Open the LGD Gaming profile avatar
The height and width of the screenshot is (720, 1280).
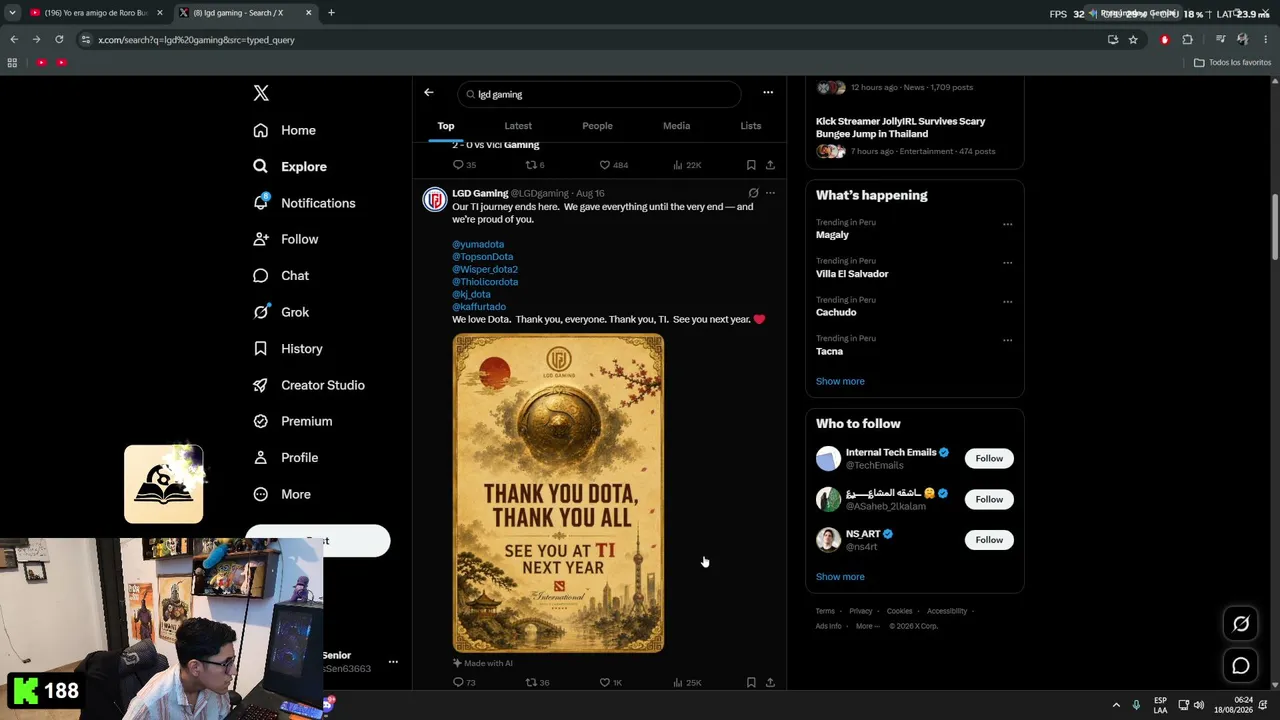click(434, 200)
